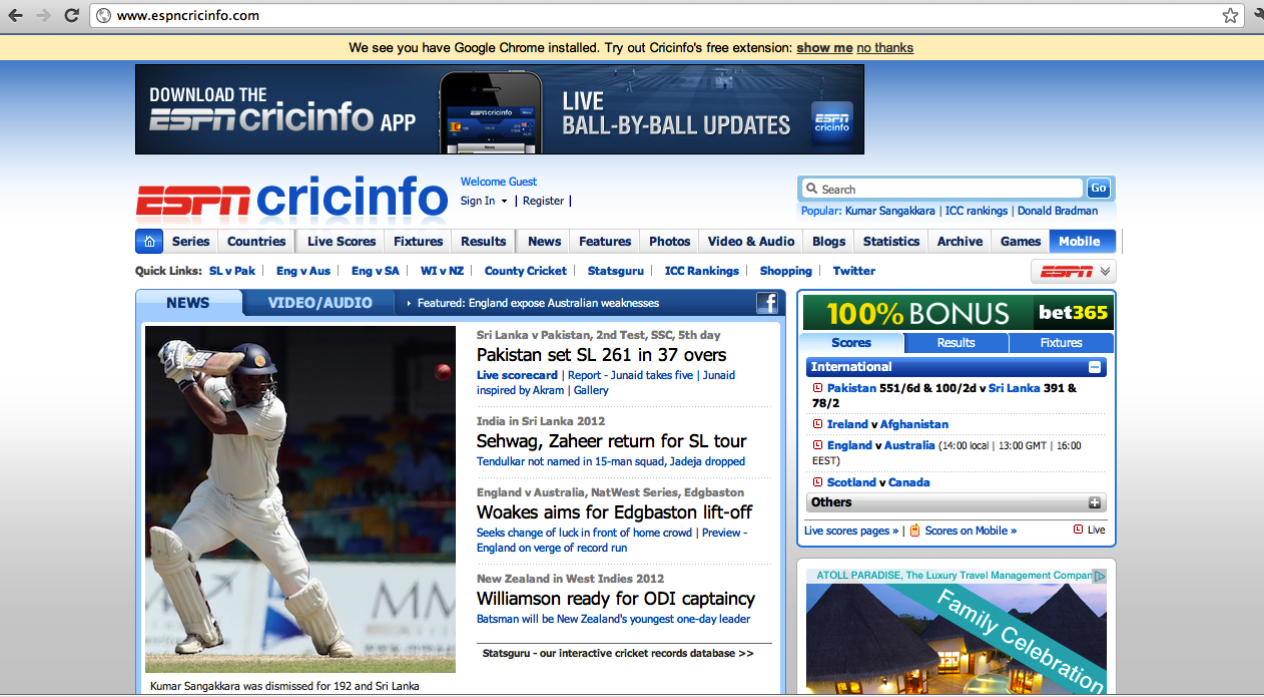Click Kumar Sangakkara popular search
1264x697 pixels.
[890, 211]
